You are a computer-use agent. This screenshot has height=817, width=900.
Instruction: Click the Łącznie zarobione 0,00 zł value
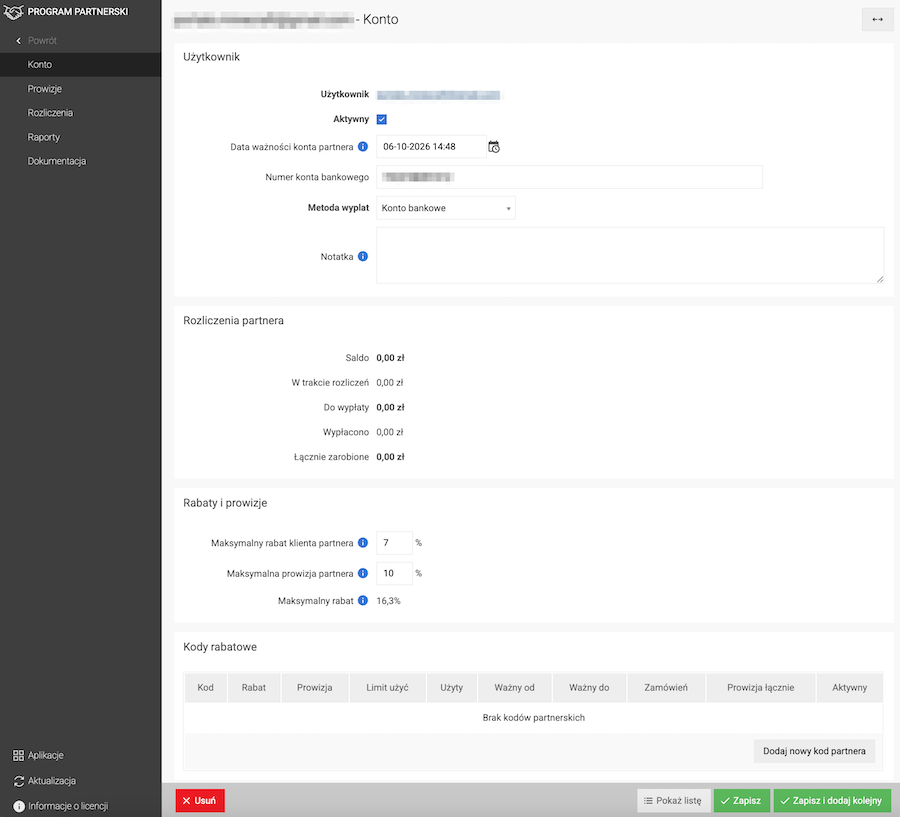click(x=390, y=457)
